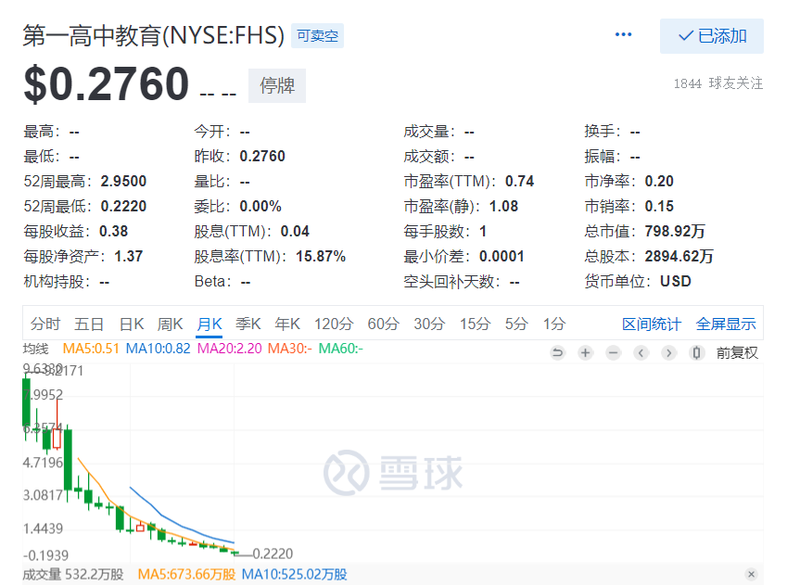Click the 股息(TTM) value 0.04
800x585 pixels.
295,232
